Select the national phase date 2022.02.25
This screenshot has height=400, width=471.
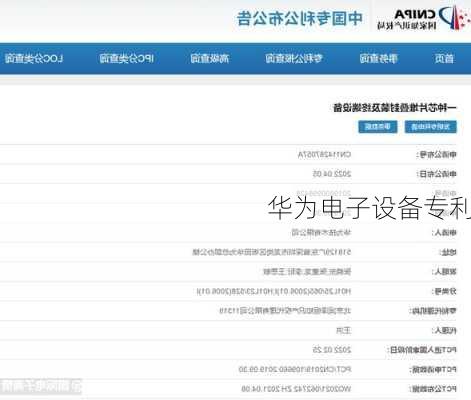[x=332, y=350]
